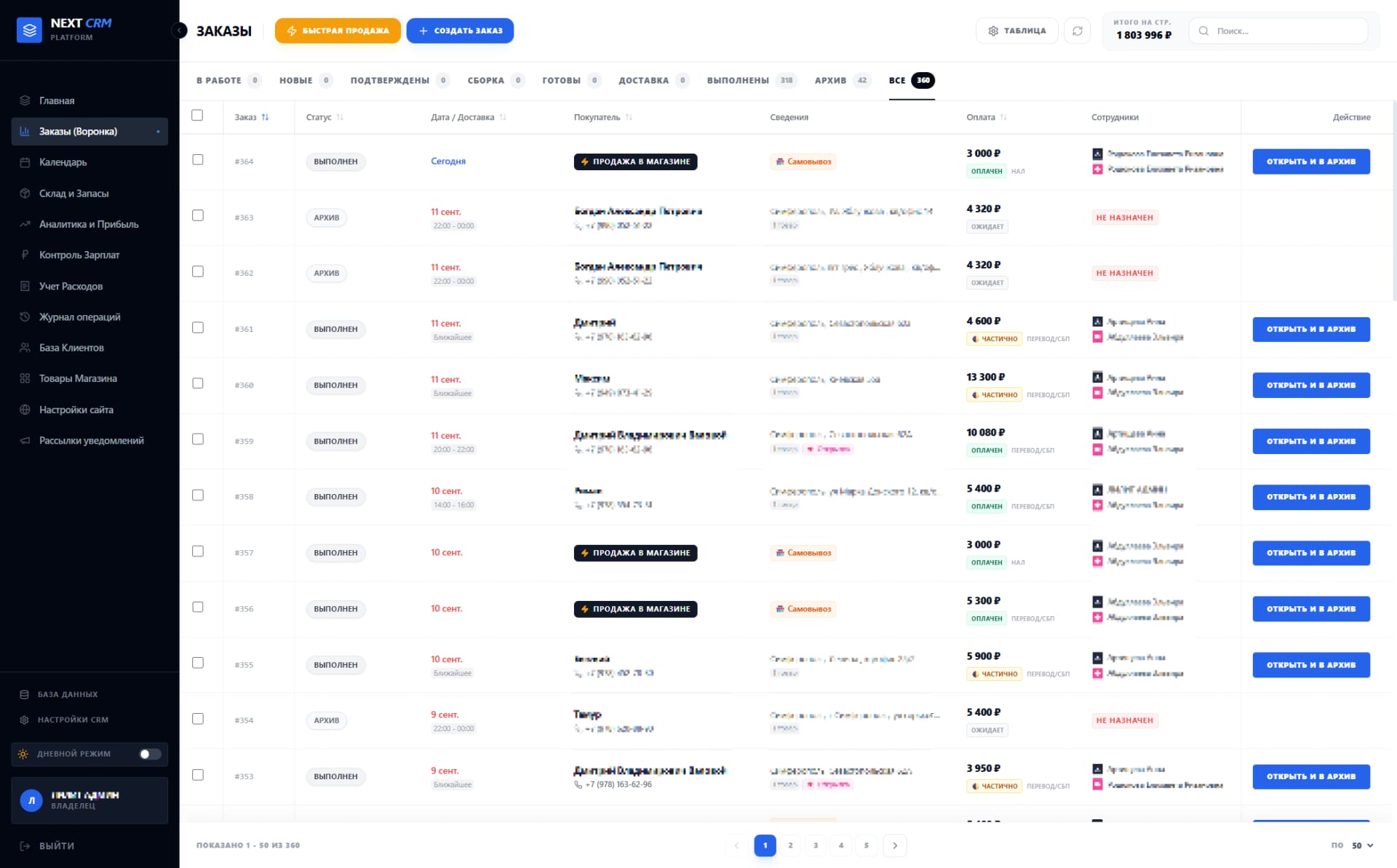Click the Создать заказ button
This screenshot has width=1397, height=868.
click(460, 31)
